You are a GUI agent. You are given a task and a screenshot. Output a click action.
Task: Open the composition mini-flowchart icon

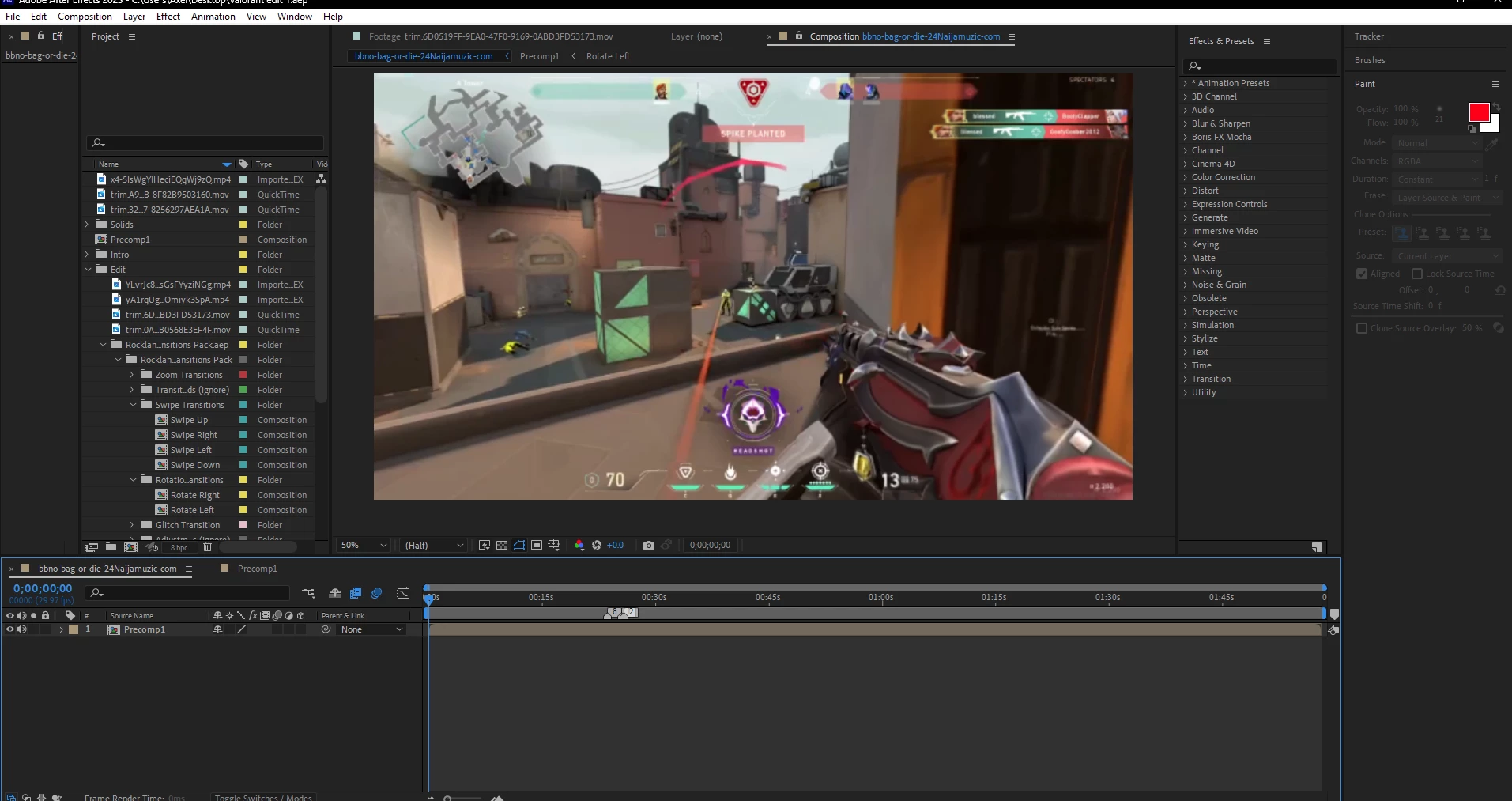(x=308, y=593)
